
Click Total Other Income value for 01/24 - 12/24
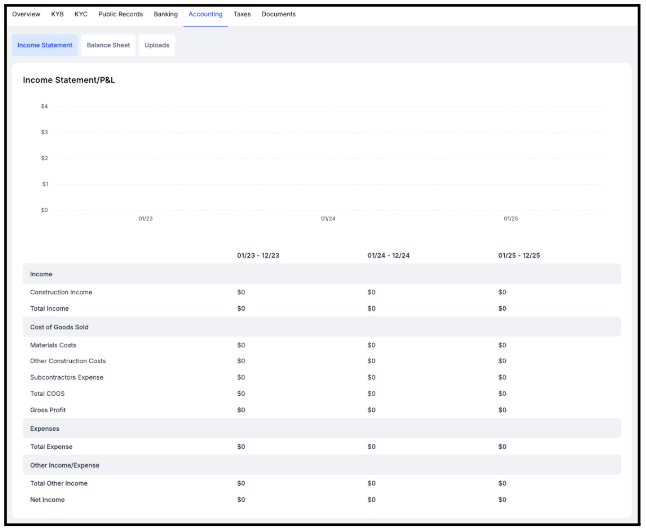(x=372, y=483)
